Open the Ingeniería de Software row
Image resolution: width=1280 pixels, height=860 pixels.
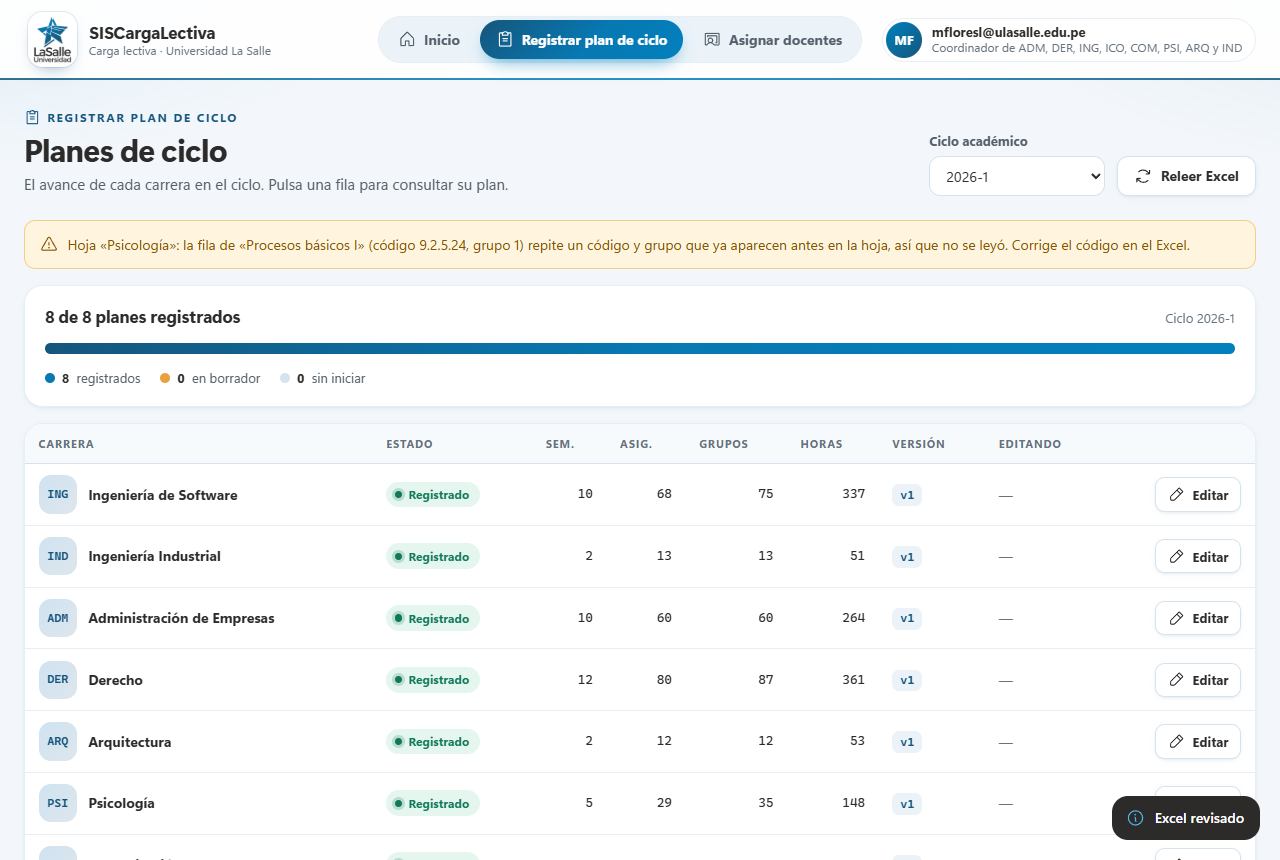[x=640, y=494]
